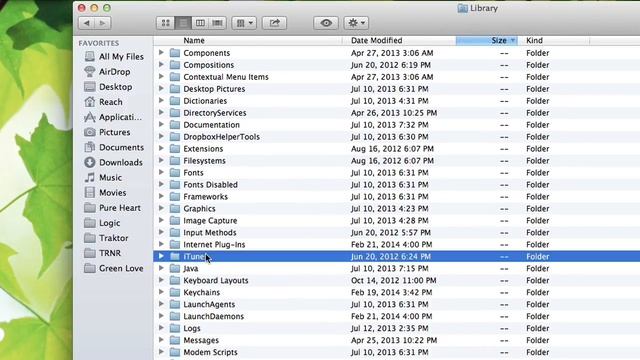Select the Extensions folder

(203, 149)
